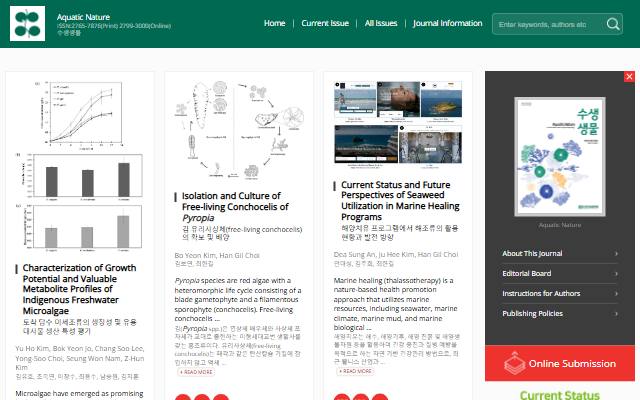Screen dimensions: 640x400
Task: Expand the Instructions for Authors arrow
Action: pos(616,293)
